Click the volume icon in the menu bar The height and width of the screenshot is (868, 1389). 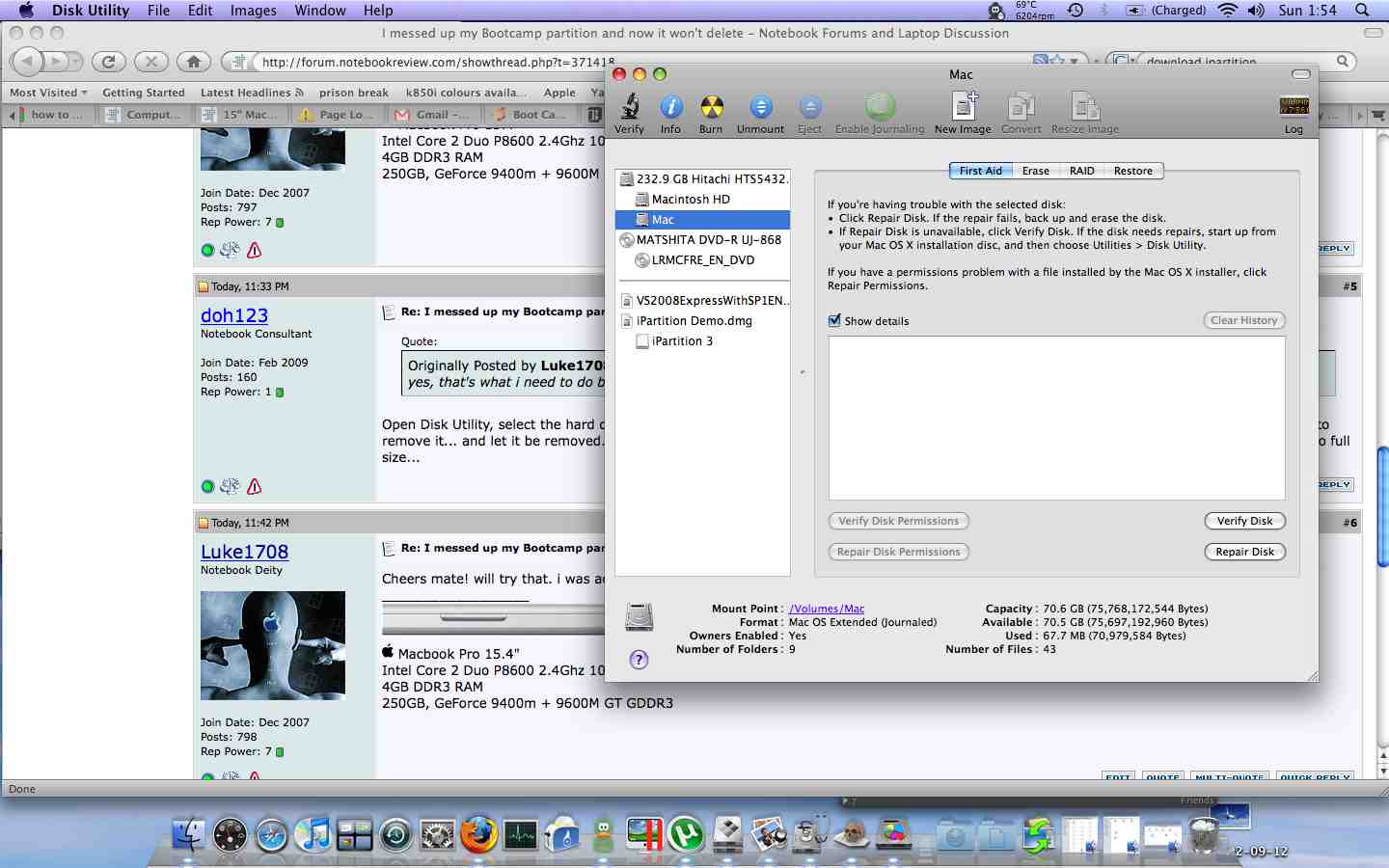(x=1255, y=11)
